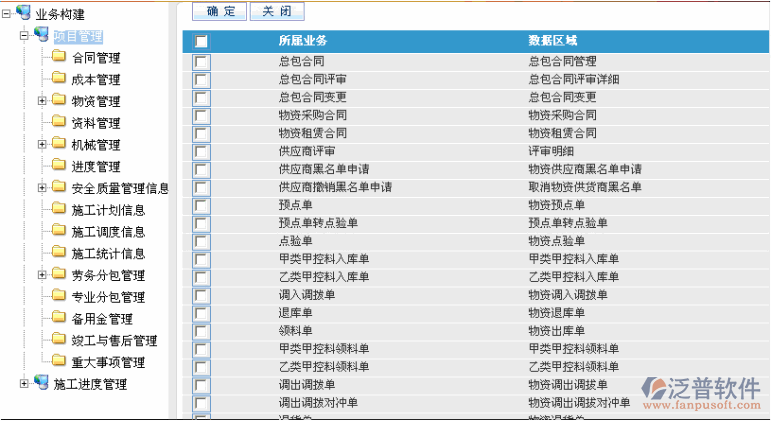The image size is (771, 421).
Task: Collapse the 项目管理 tree node
Action: coord(24,35)
